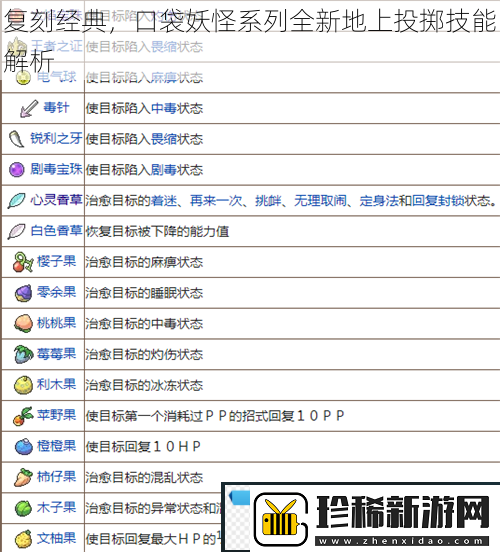This screenshot has height=552, width=500.
Task: Open the 桃桃果 berry link
Action: coord(56,323)
